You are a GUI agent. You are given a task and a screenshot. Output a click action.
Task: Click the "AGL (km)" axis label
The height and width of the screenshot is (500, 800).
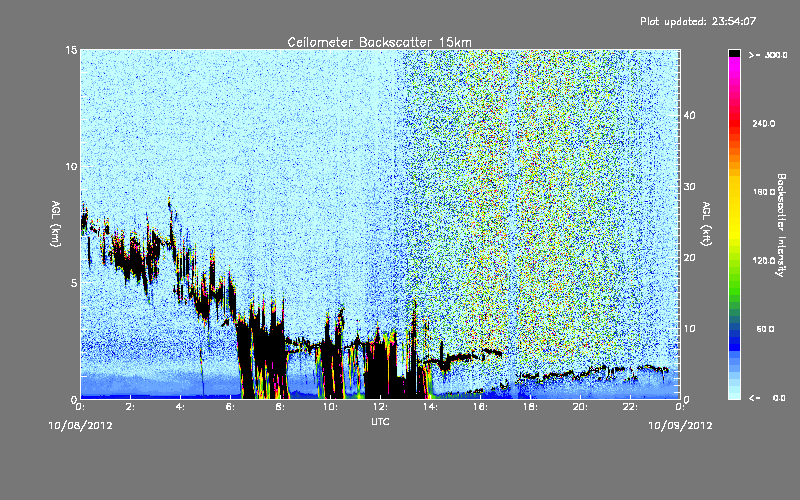(56, 224)
